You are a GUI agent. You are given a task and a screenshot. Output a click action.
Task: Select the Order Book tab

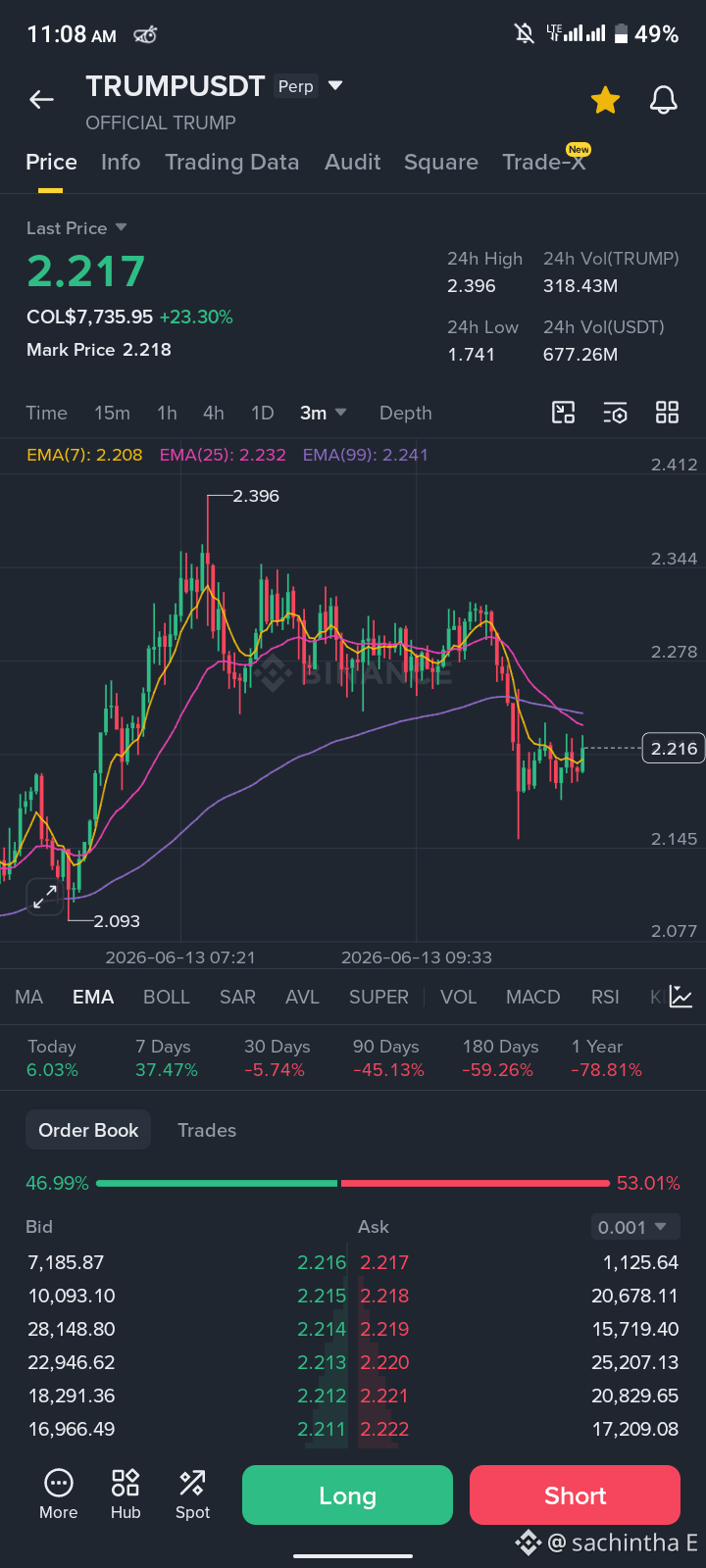click(x=88, y=1130)
